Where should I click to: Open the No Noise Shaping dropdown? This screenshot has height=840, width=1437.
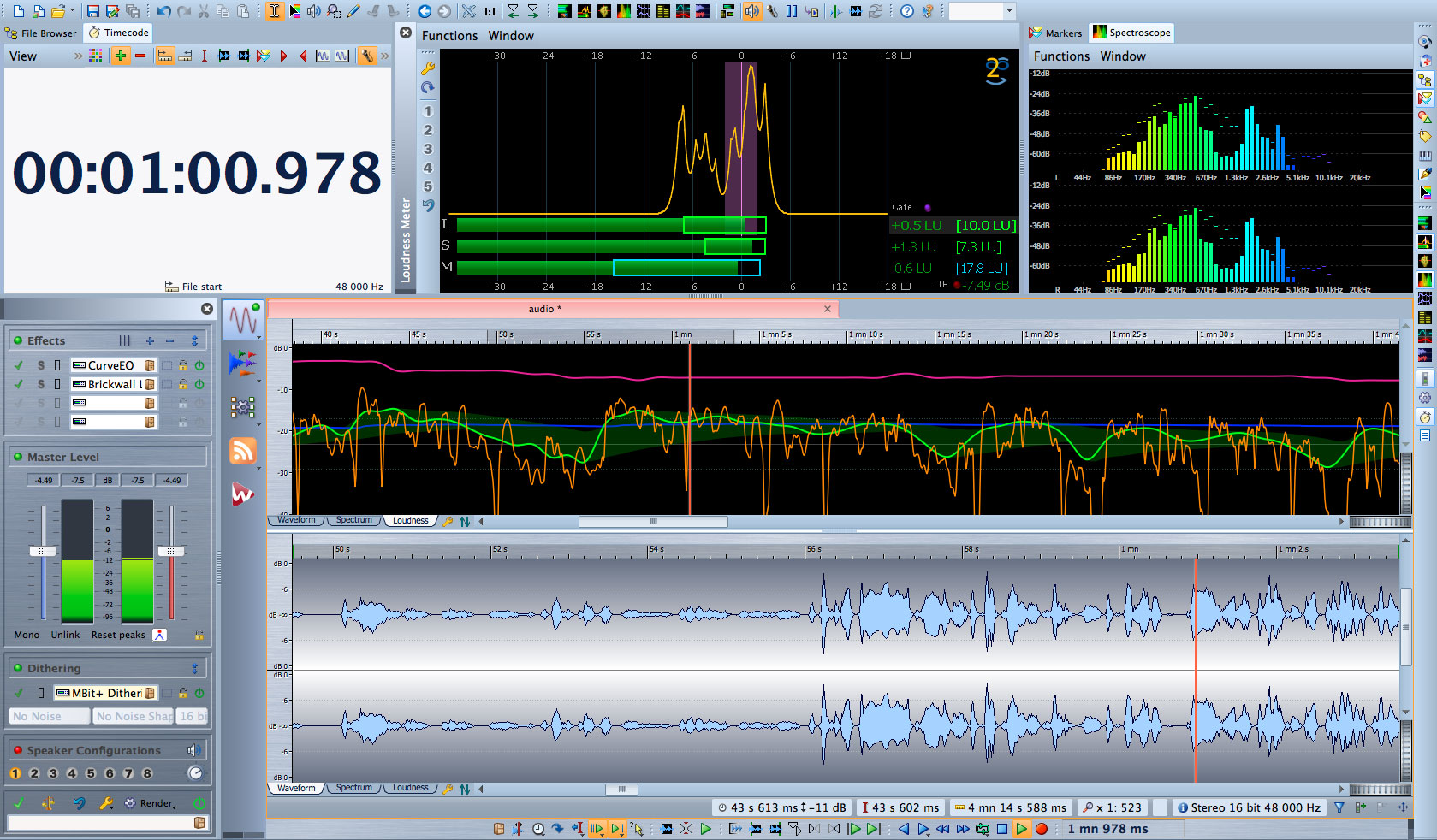click(x=133, y=716)
